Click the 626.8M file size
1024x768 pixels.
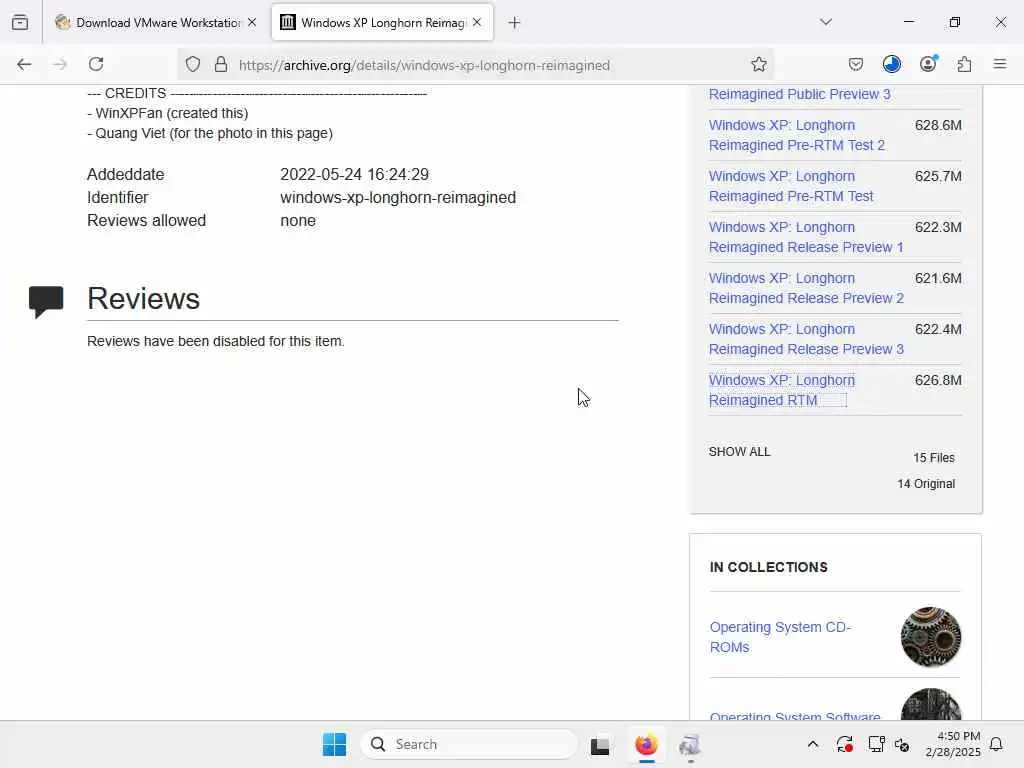[x=938, y=380]
